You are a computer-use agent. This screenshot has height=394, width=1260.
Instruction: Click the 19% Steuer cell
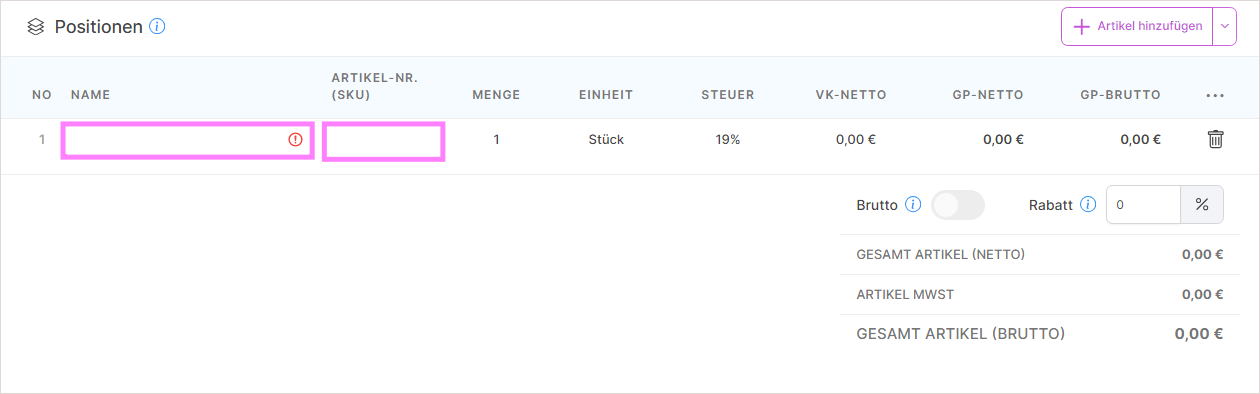point(728,140)
